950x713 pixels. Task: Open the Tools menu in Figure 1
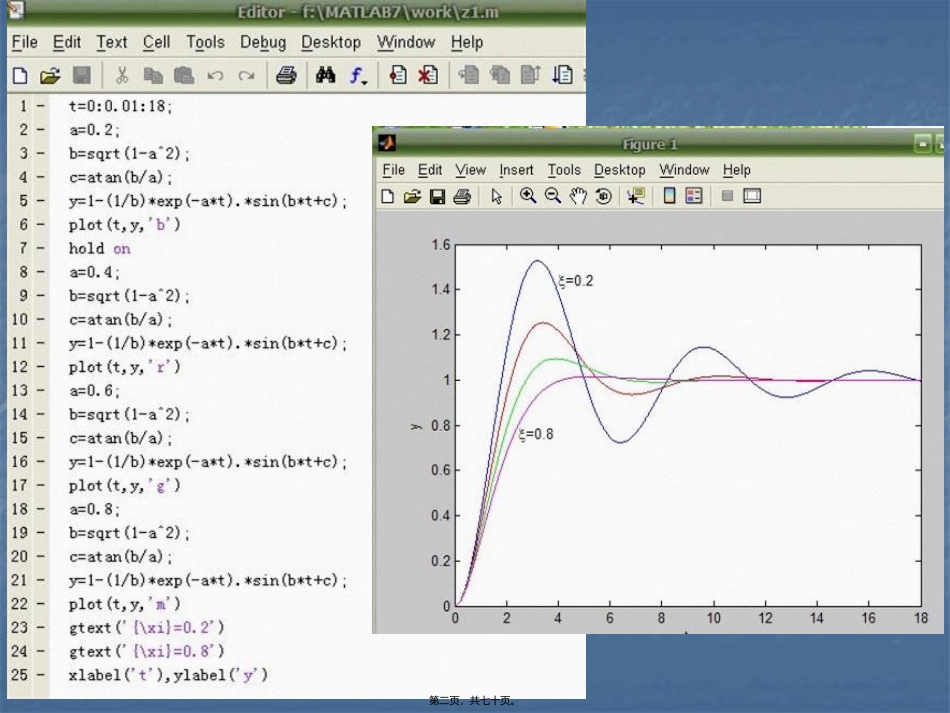point(564,170)
